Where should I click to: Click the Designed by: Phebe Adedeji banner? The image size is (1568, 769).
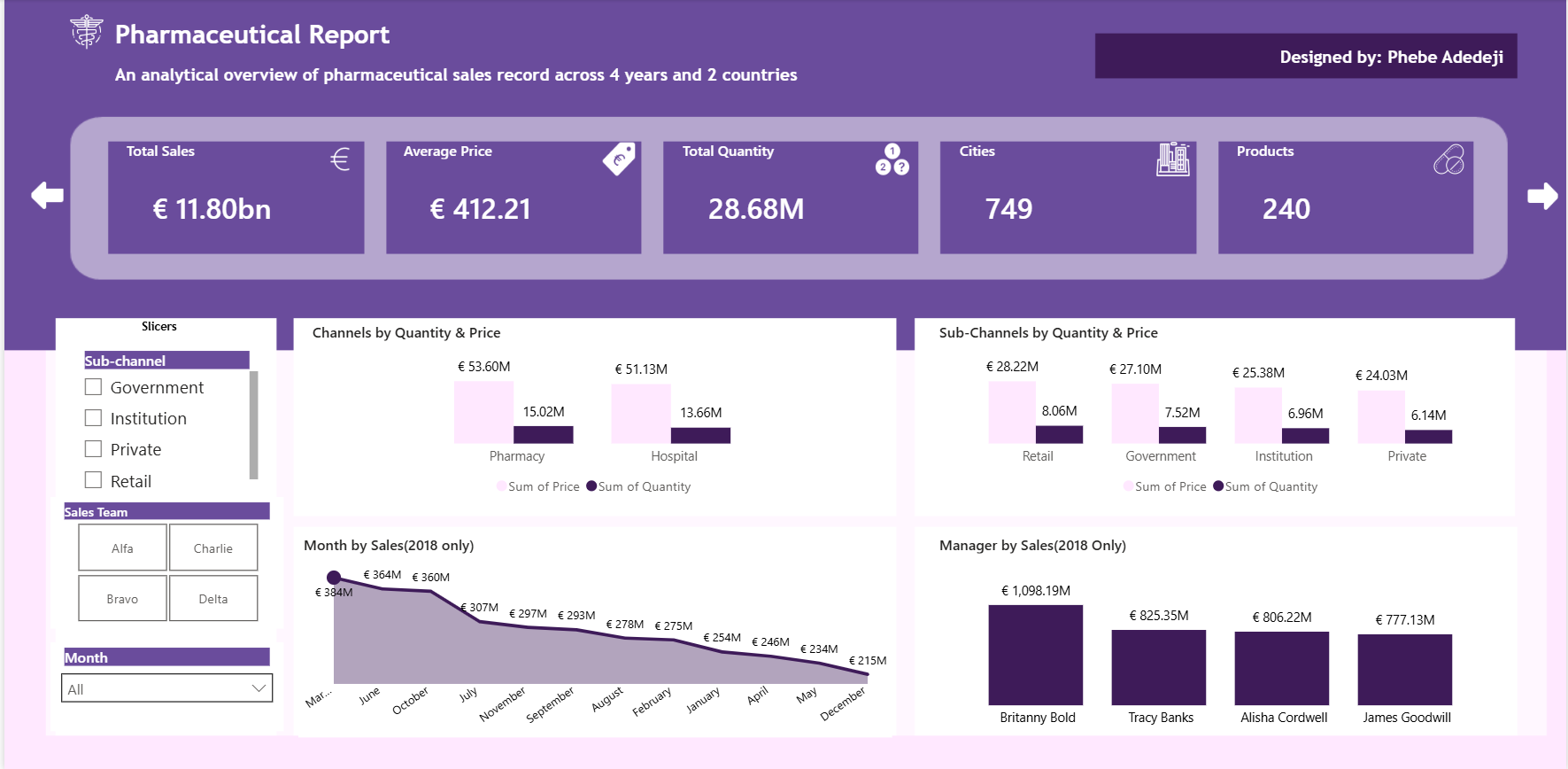point(1306,57)
